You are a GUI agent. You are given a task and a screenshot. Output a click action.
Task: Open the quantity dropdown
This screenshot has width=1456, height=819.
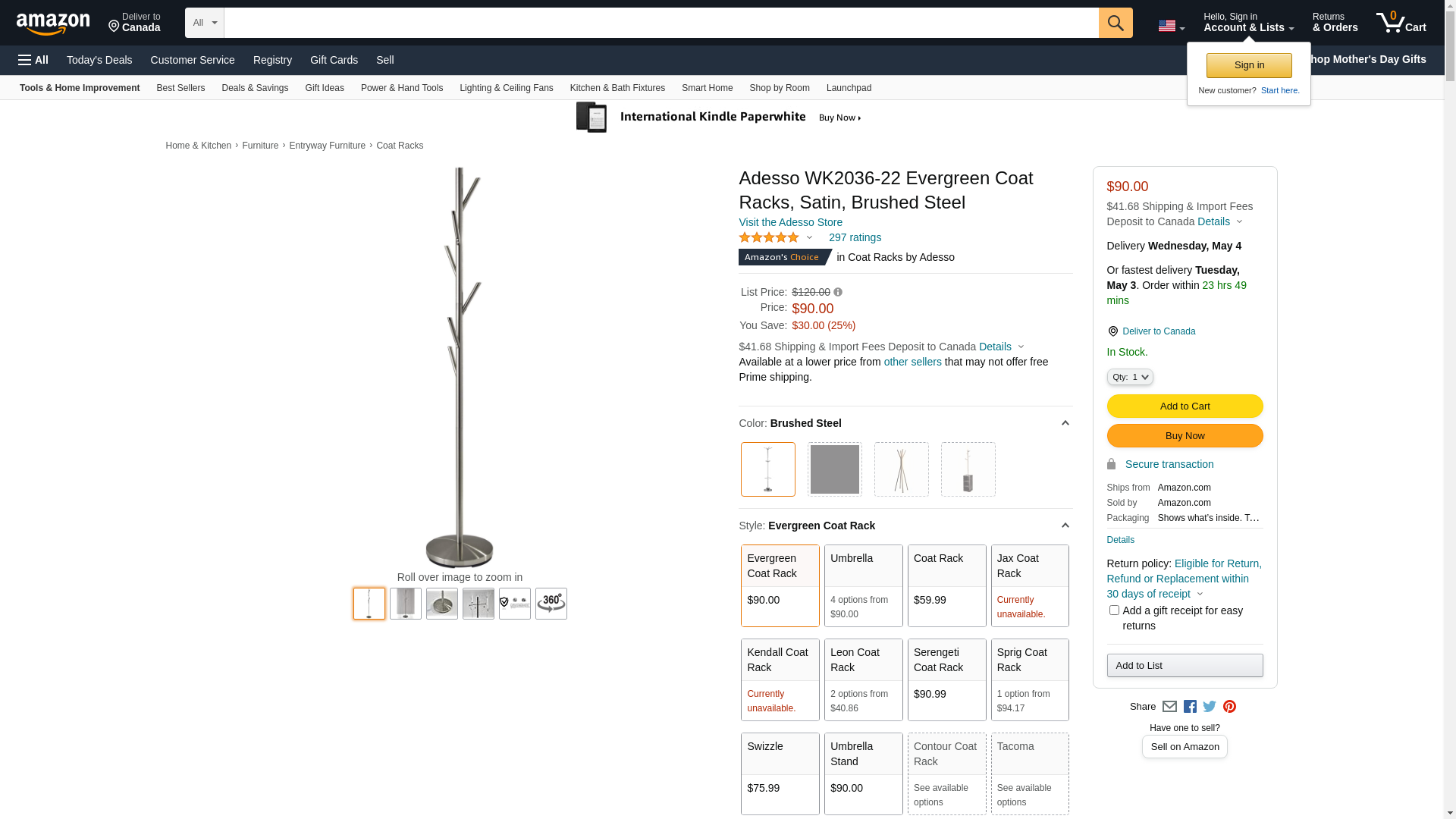click(x=1129, y=377)
